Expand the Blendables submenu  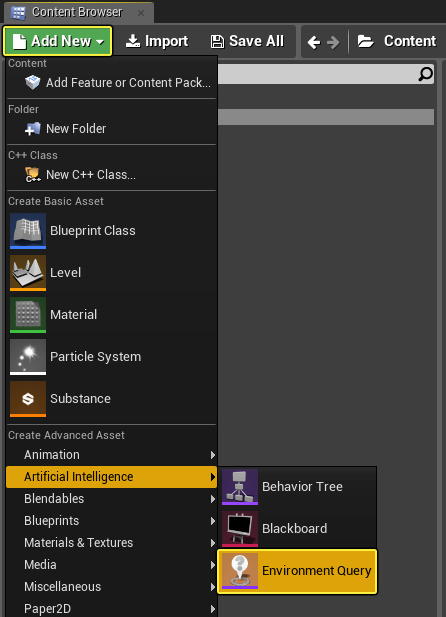(111, 499)
